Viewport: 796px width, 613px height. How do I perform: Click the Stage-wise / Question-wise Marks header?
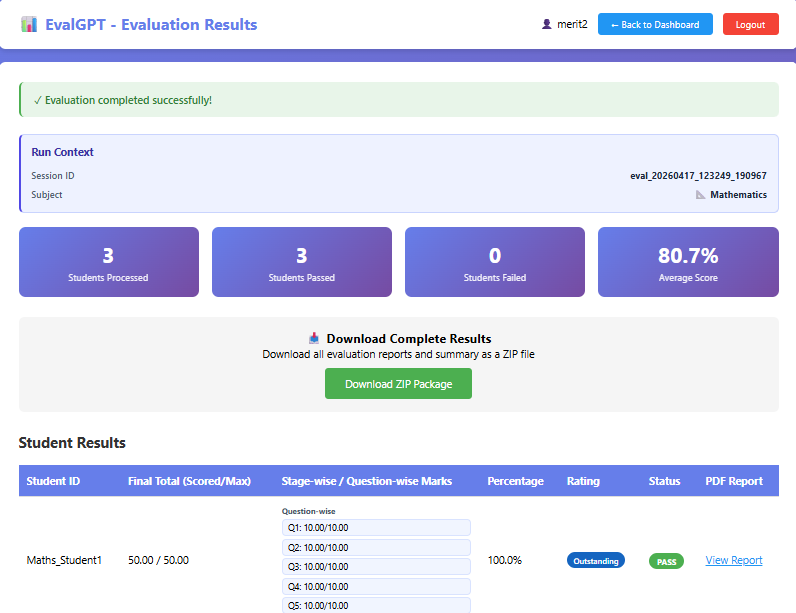click(x=367, y=481)
